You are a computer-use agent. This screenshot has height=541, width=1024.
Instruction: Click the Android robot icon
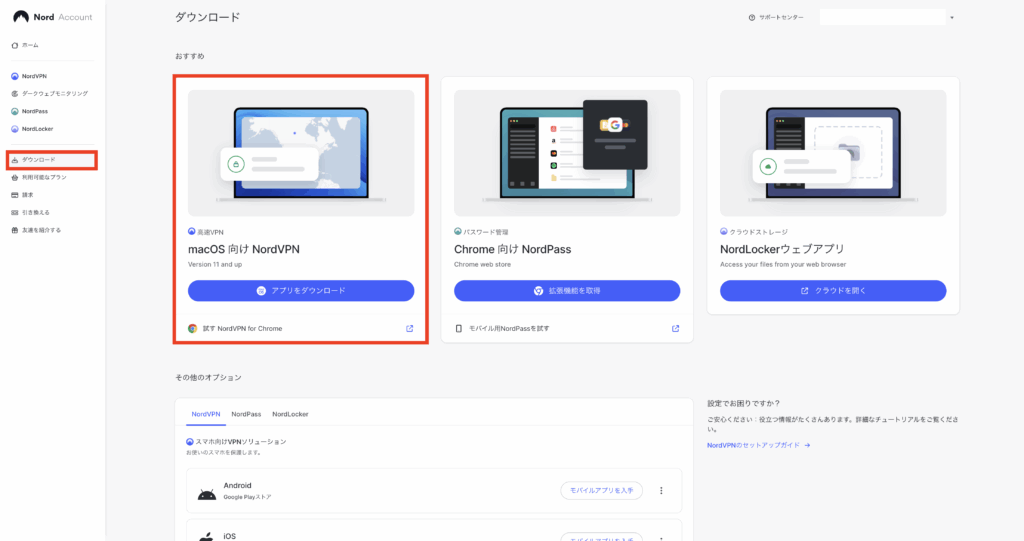(207, 495)
